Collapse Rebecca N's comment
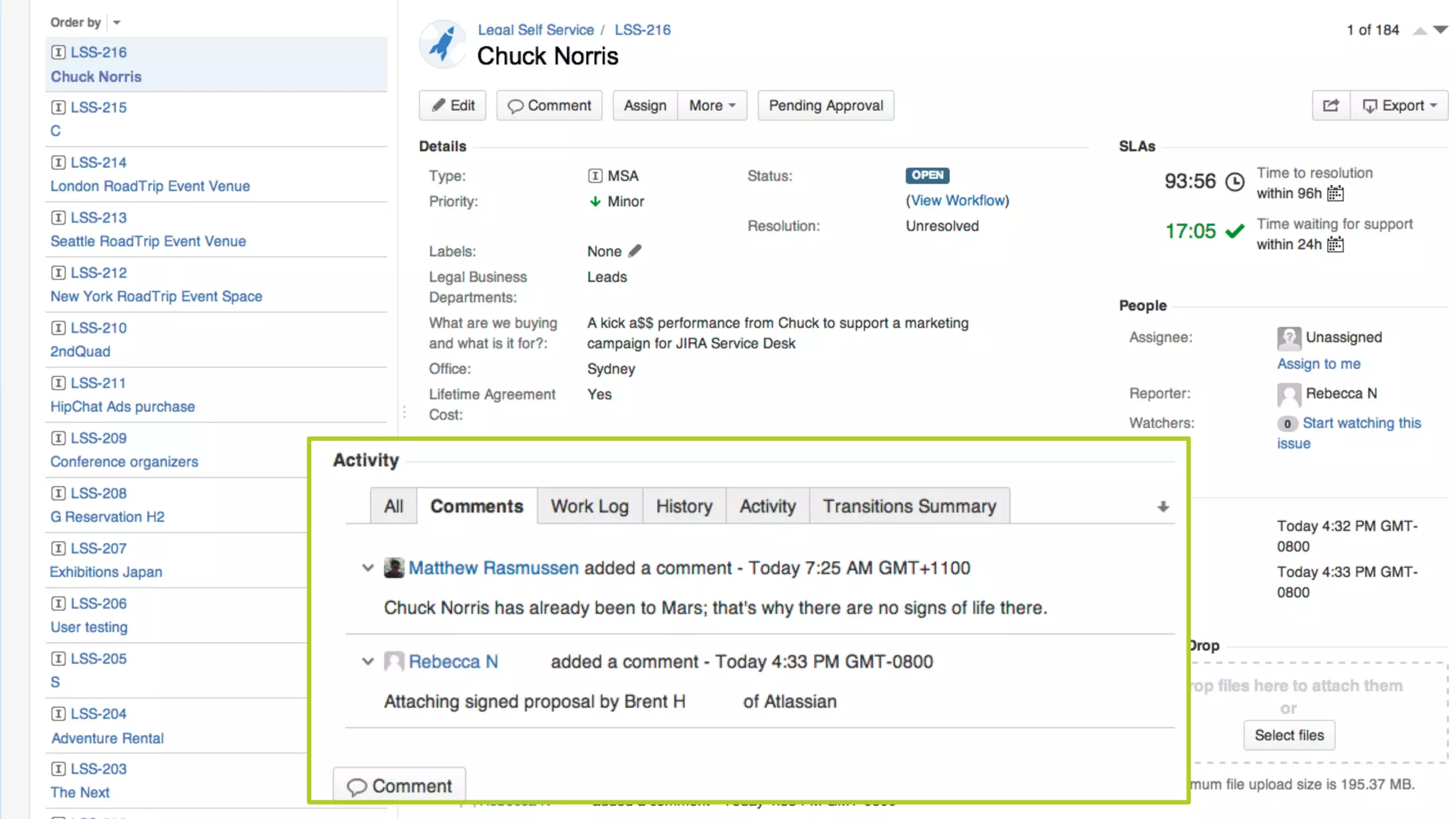 click(x=368, y=662)
